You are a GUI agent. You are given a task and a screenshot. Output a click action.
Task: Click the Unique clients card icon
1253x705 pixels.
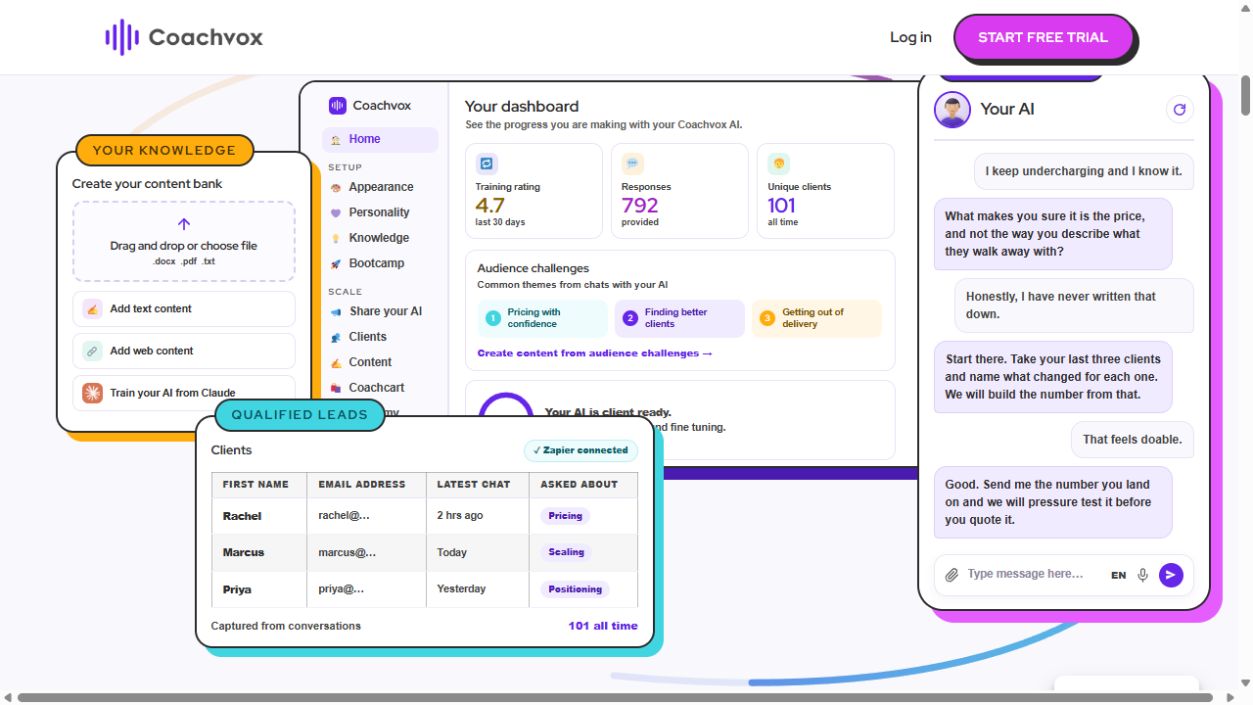pyautogui.click(x=779, y=163)
